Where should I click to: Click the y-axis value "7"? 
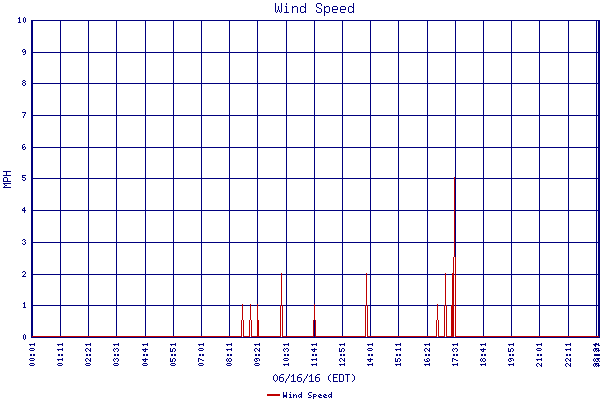24,115
